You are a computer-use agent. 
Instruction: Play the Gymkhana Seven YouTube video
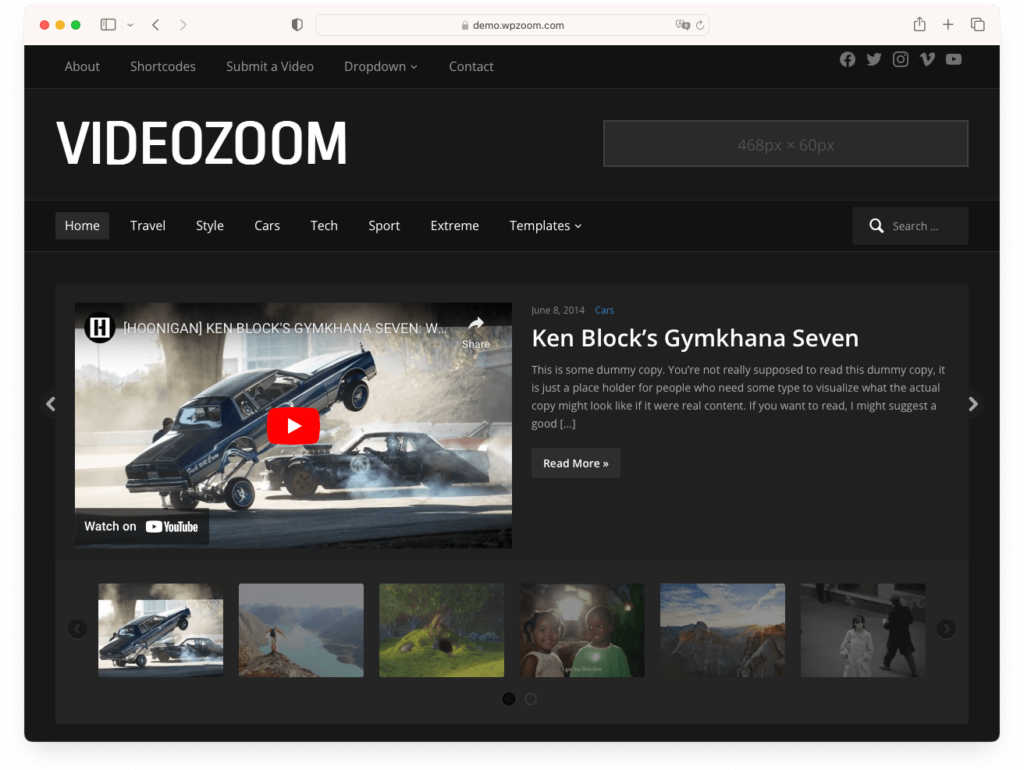tap(293, 426)
